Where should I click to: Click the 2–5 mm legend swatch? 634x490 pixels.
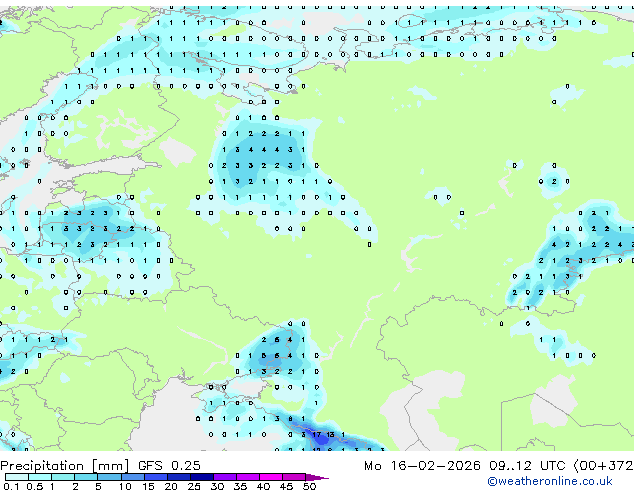(86, 477)
